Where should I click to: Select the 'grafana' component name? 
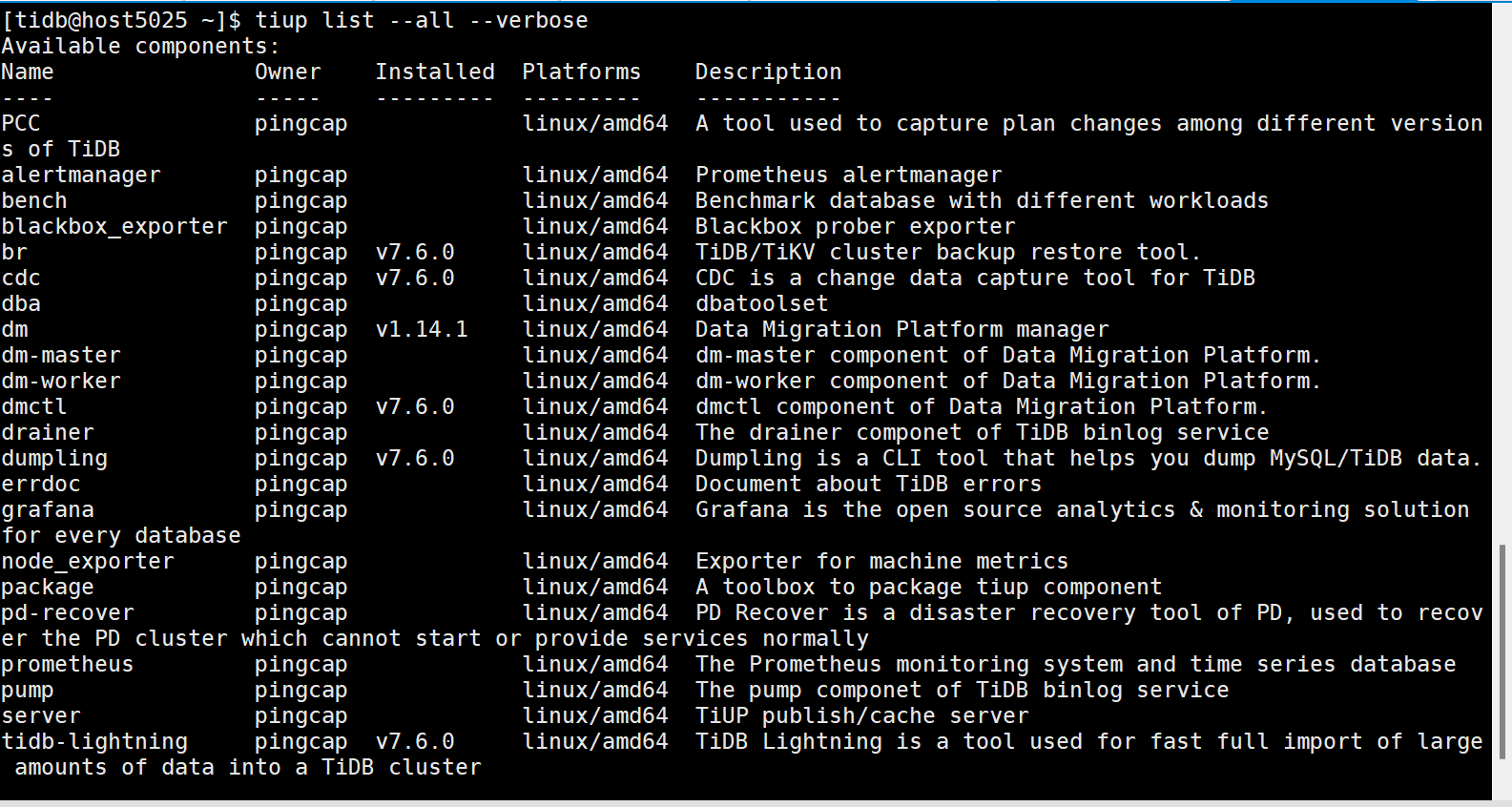pos(48,509)
